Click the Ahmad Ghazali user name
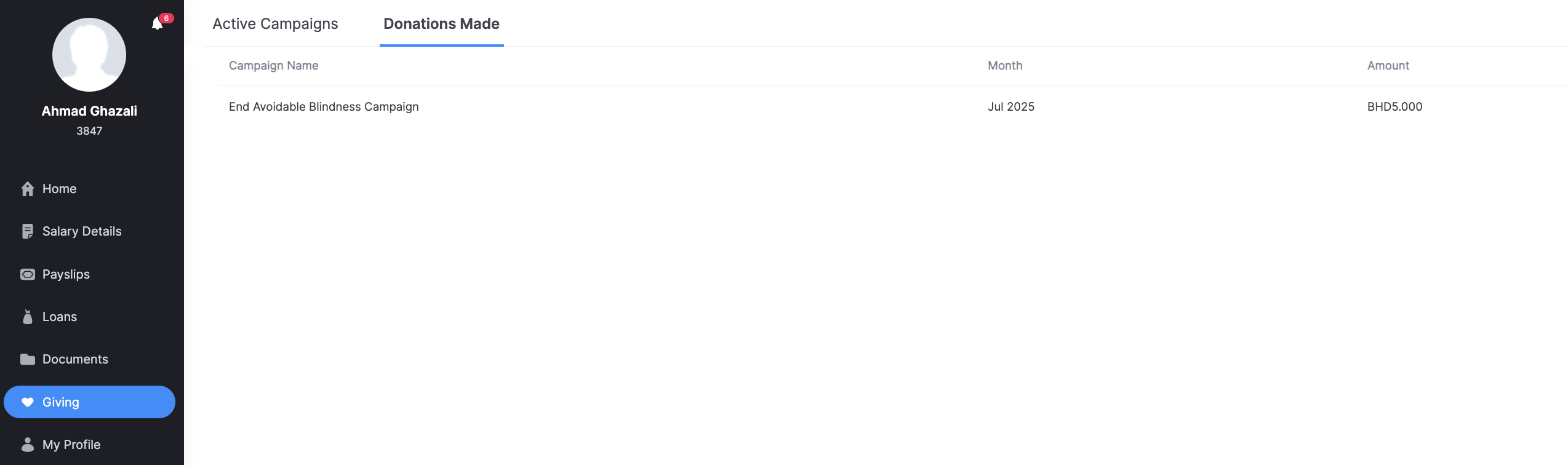Image resolution: width=1568 pixels, height=465 pixels. click(89, 111)
